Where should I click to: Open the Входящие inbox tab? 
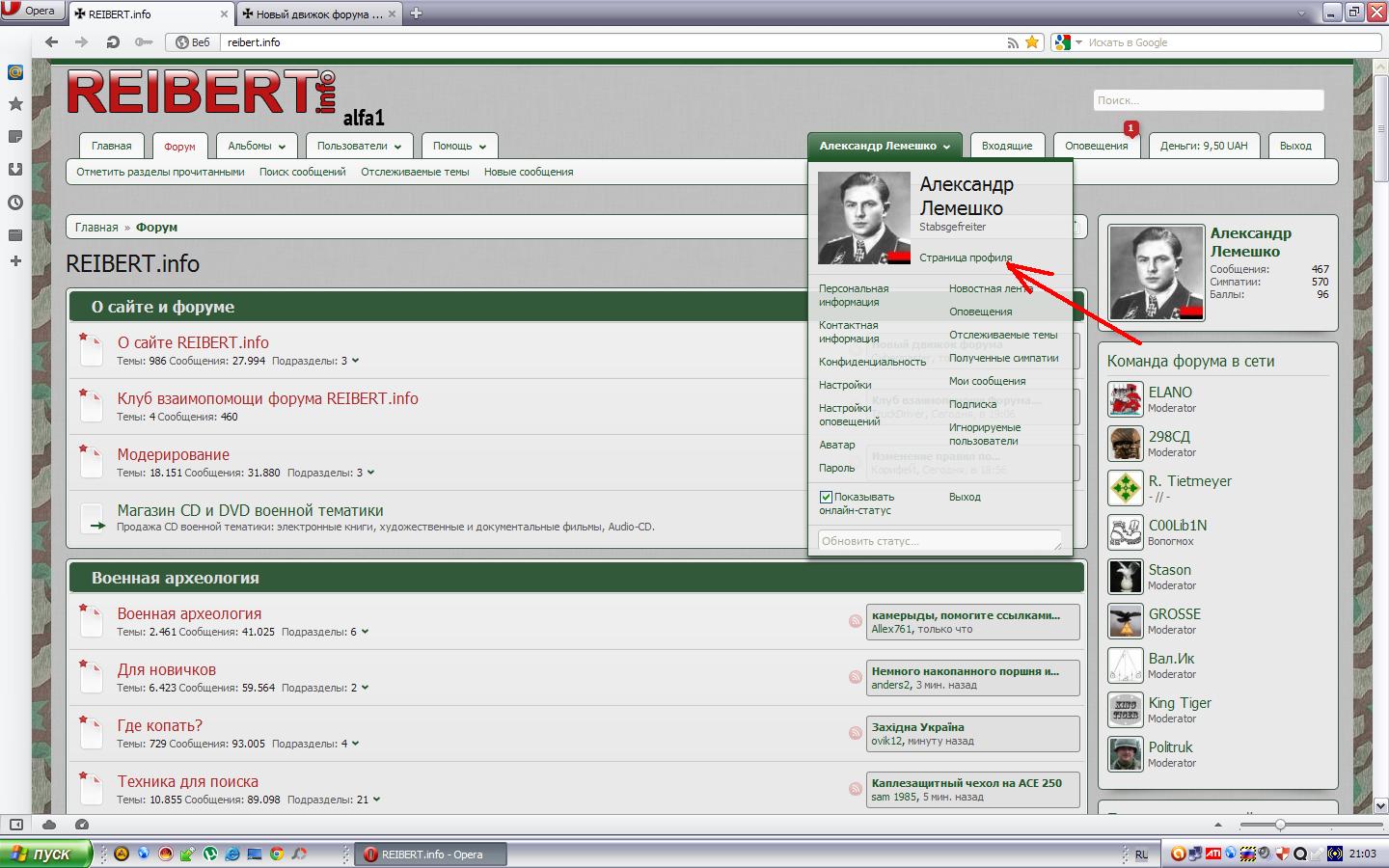coord(1007,147)
